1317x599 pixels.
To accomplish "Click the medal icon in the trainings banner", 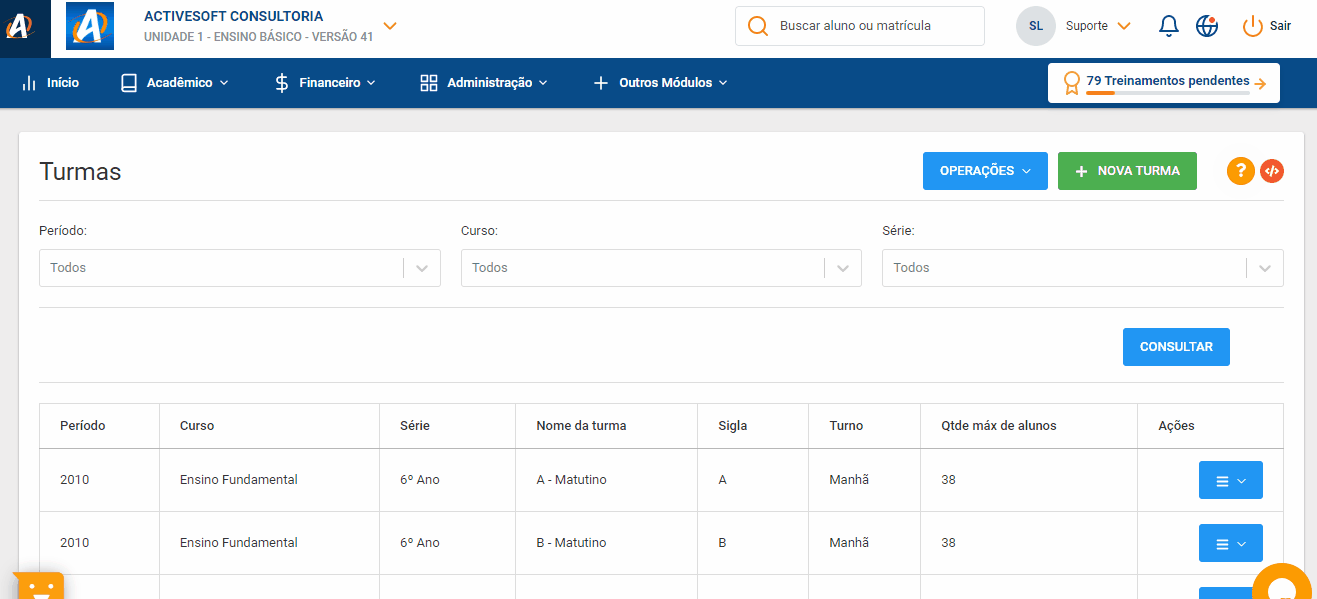I will point(1072,83).
